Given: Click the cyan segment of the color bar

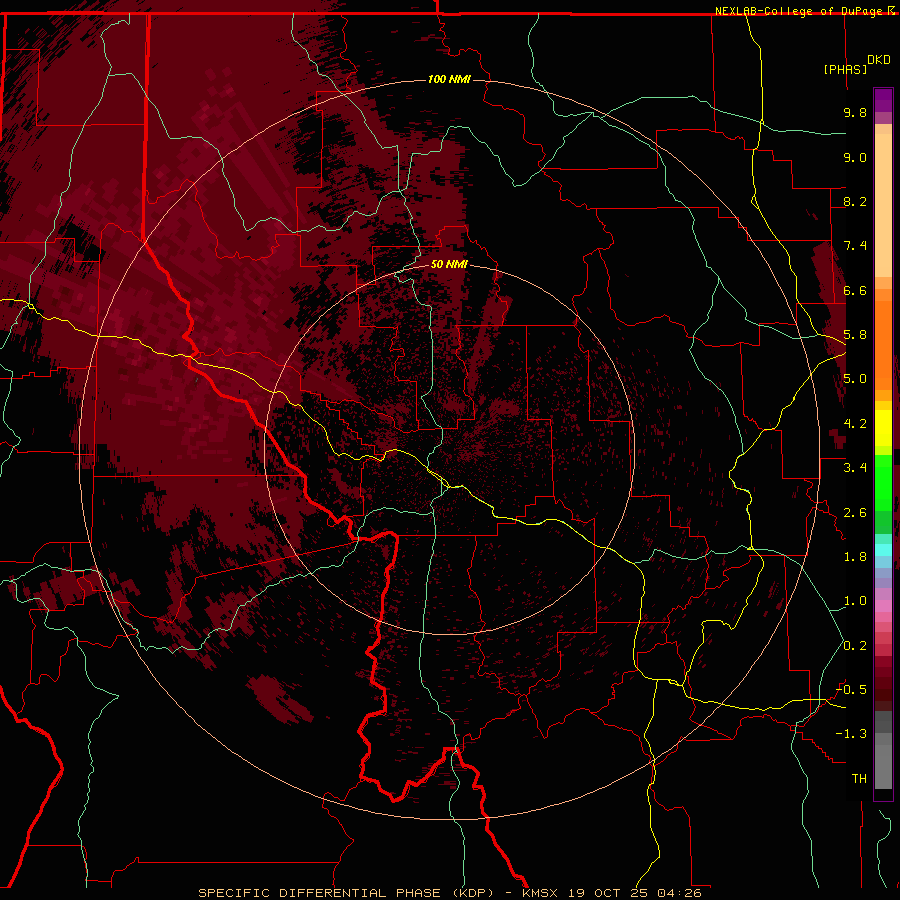Looking at the screenshot, I should pos(883,550).
